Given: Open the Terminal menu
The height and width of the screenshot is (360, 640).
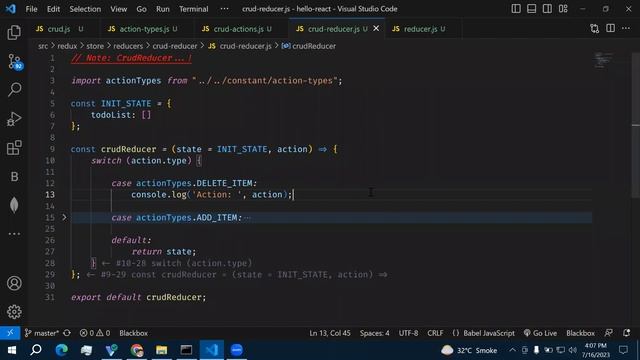Looking at the screenshot, I should pos(193,9).
